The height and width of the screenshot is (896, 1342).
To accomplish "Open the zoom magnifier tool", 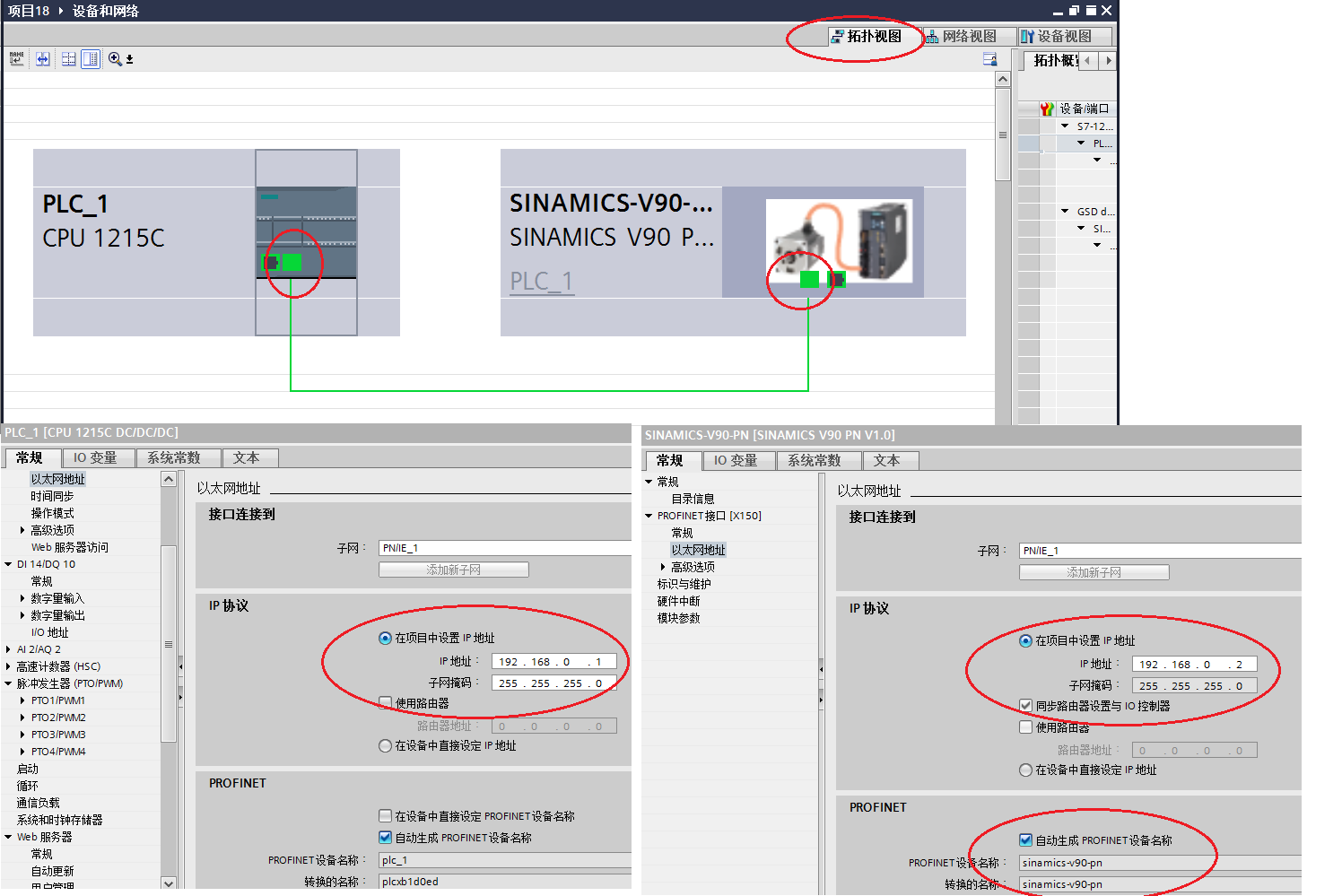I will (x=115, y=58).
